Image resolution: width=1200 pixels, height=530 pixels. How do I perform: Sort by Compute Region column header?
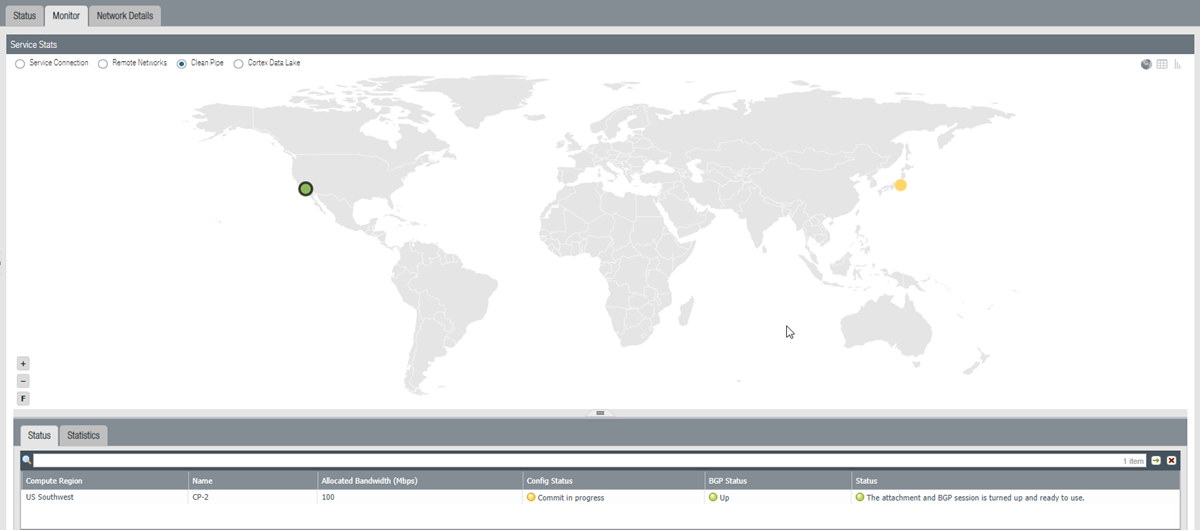pyautogui.click(x=104, y=481)
